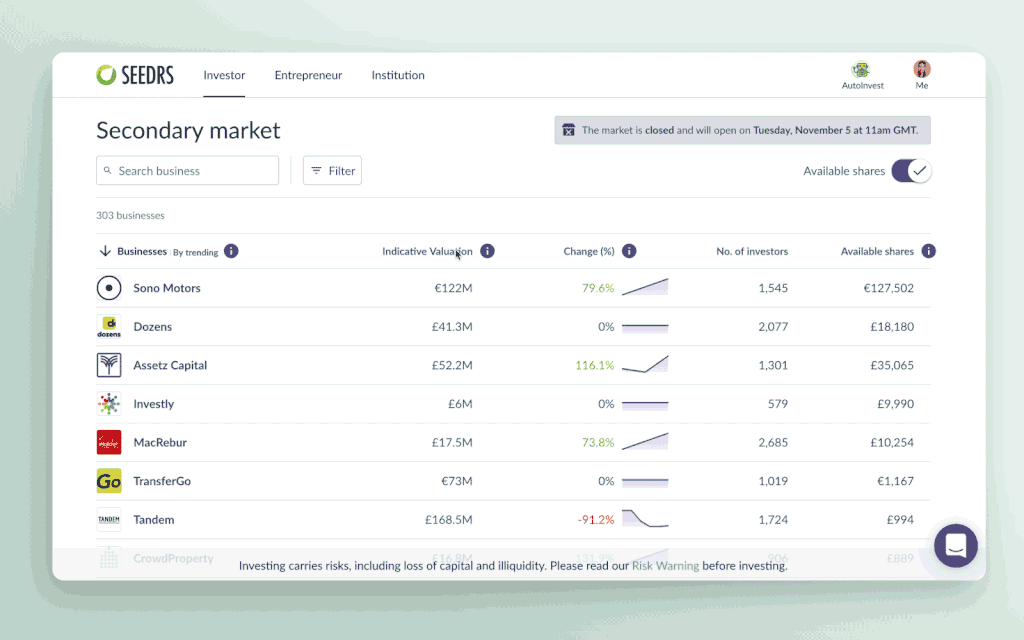Click the Businesses sort arrow icon

pyautogui.click(x=104, y=251)
